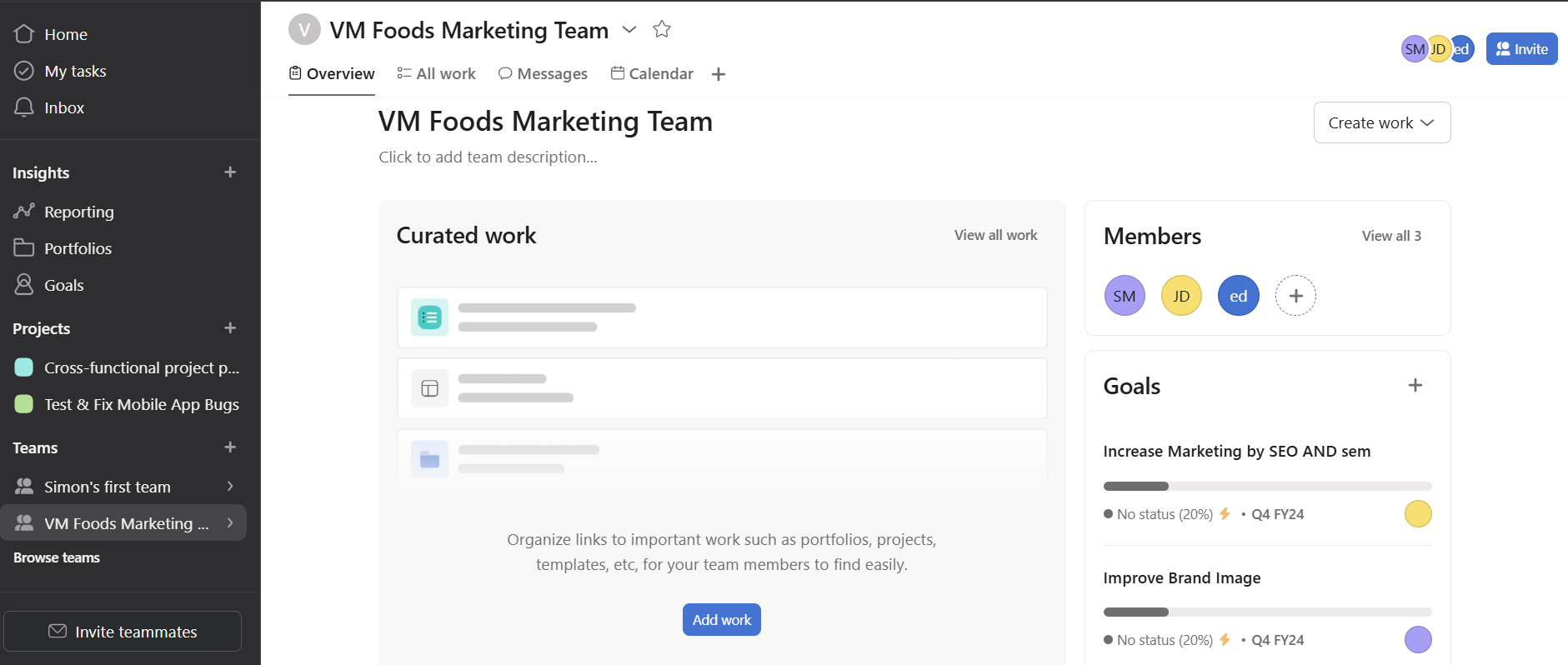Click purple owner circle on Brand Image goal

(x=1418, y=640)
